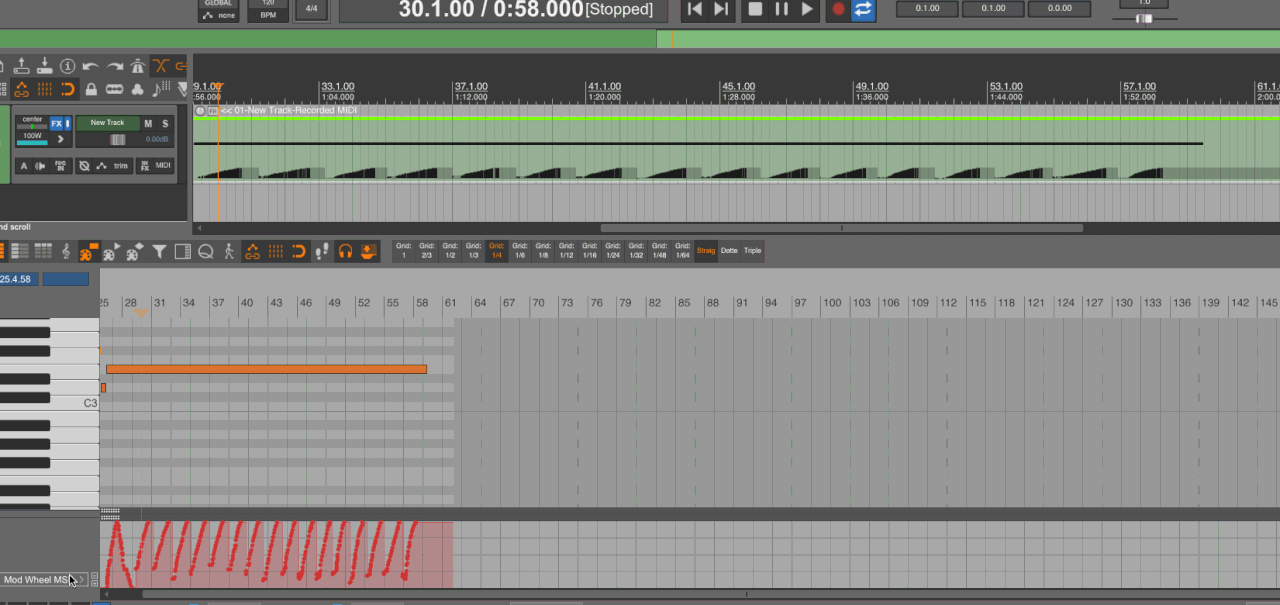This screenshot has height=605, width=1280.
Task: Click the music note with grid icon
Action: pos(161,89)
